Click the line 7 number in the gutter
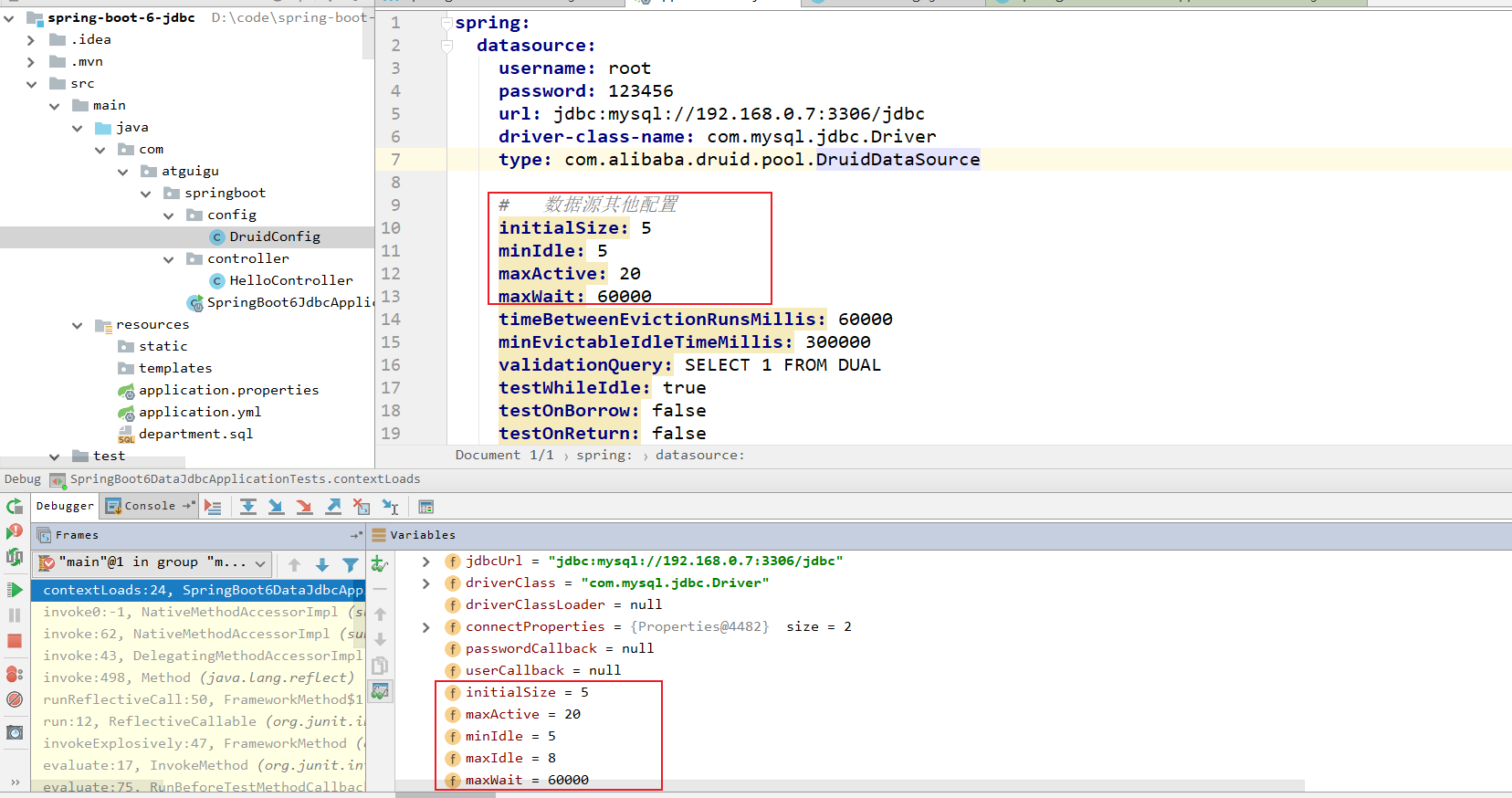 pyautogui.click(x=395, y=160)
